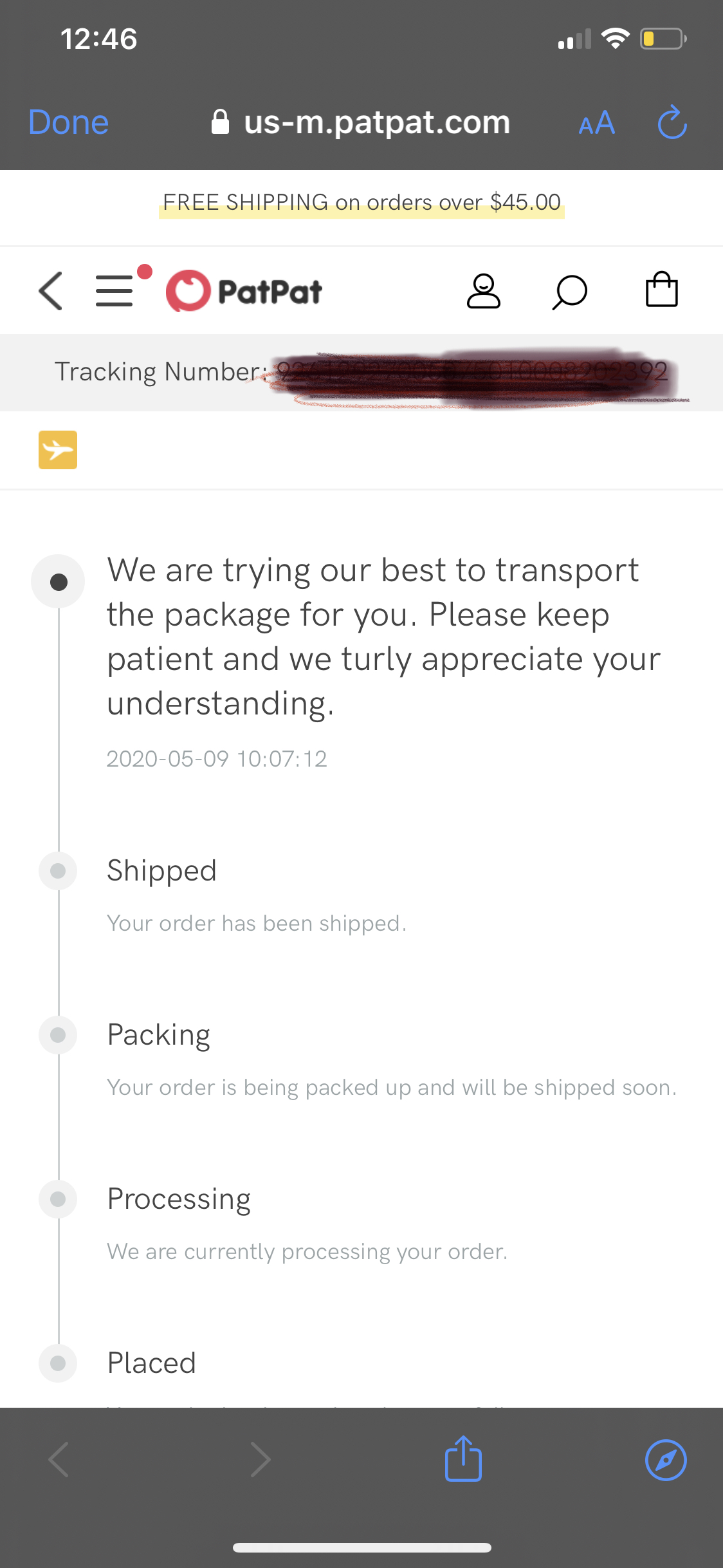Select the Packing timeline marker
This screenshot has height=1568, width=723.
tap(58, 1035)
